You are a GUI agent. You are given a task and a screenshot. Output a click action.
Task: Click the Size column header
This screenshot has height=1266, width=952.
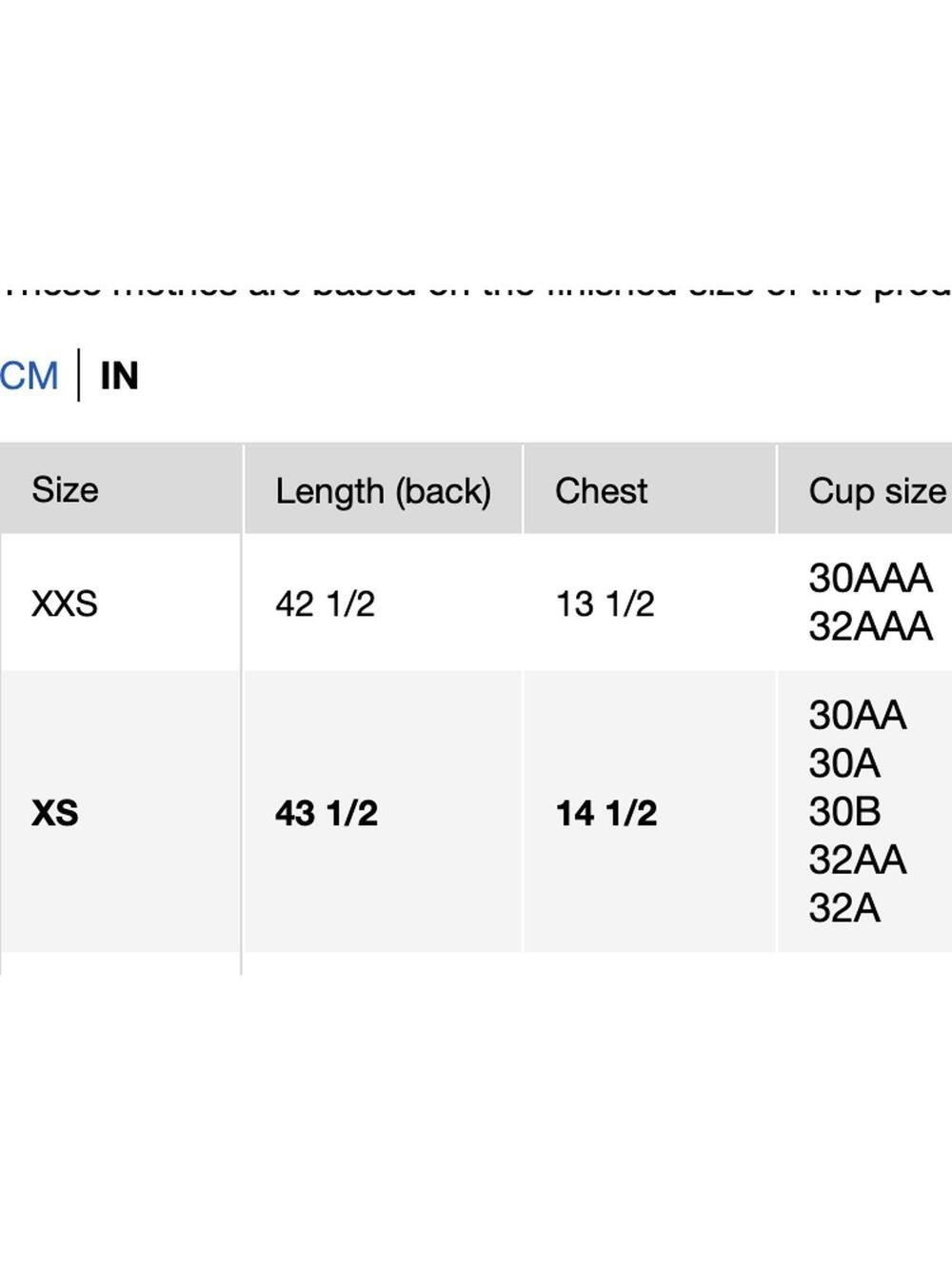(65, 489)
